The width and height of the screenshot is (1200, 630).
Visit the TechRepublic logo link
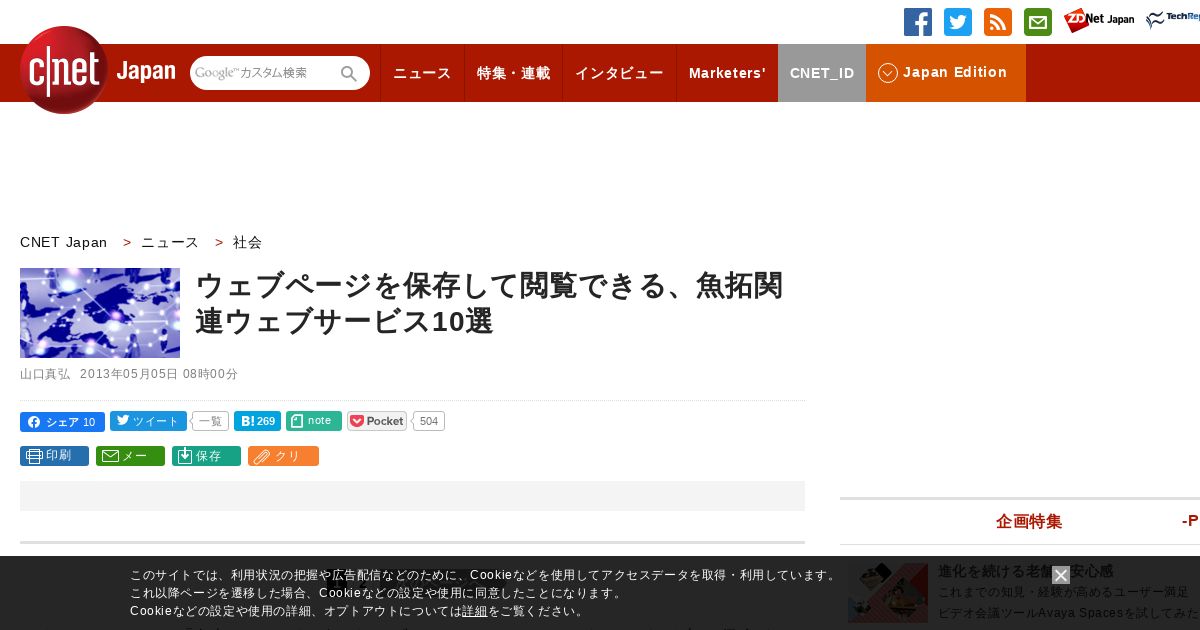coord(1173,20)
